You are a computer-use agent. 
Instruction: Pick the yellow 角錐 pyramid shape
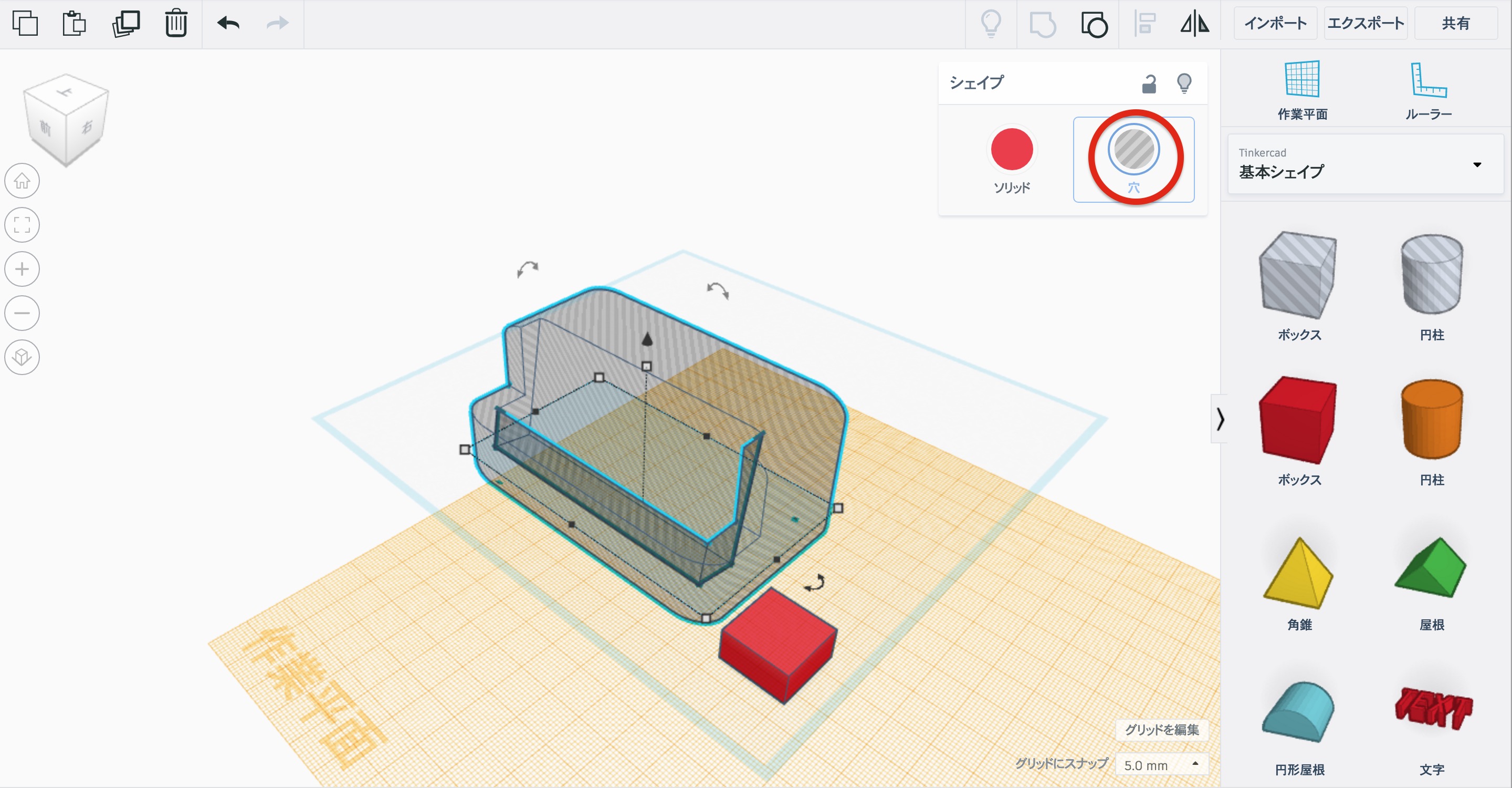click(x=1299, y=573)
